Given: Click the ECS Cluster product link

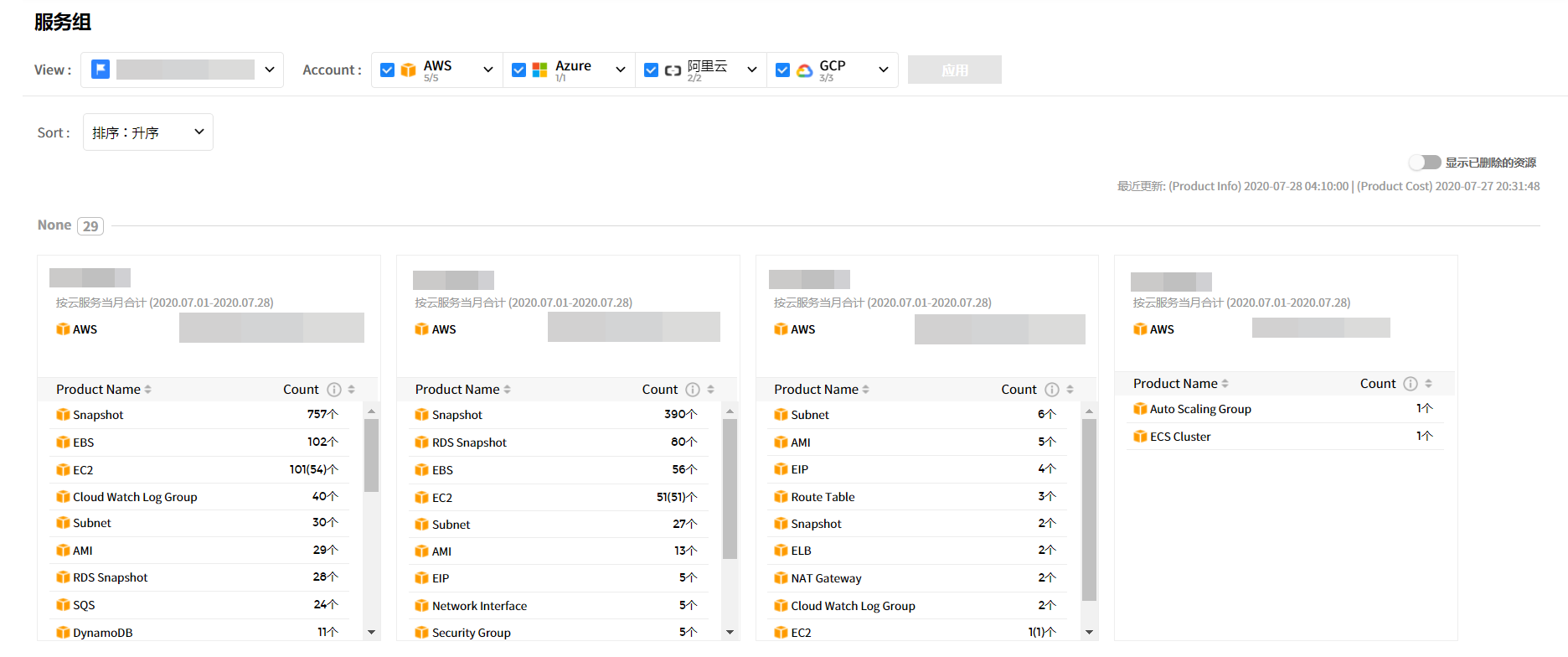Looking at the screenshot, I should 1180,437.
